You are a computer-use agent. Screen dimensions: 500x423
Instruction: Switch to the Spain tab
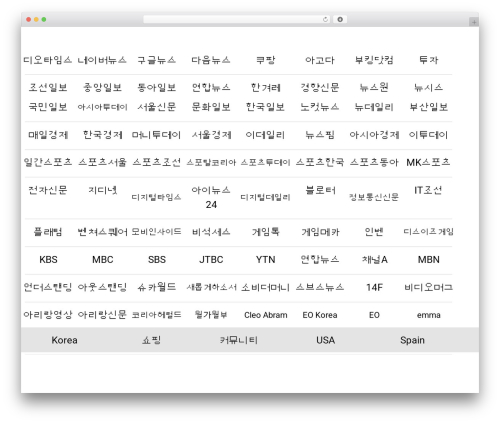pos(412,340)
